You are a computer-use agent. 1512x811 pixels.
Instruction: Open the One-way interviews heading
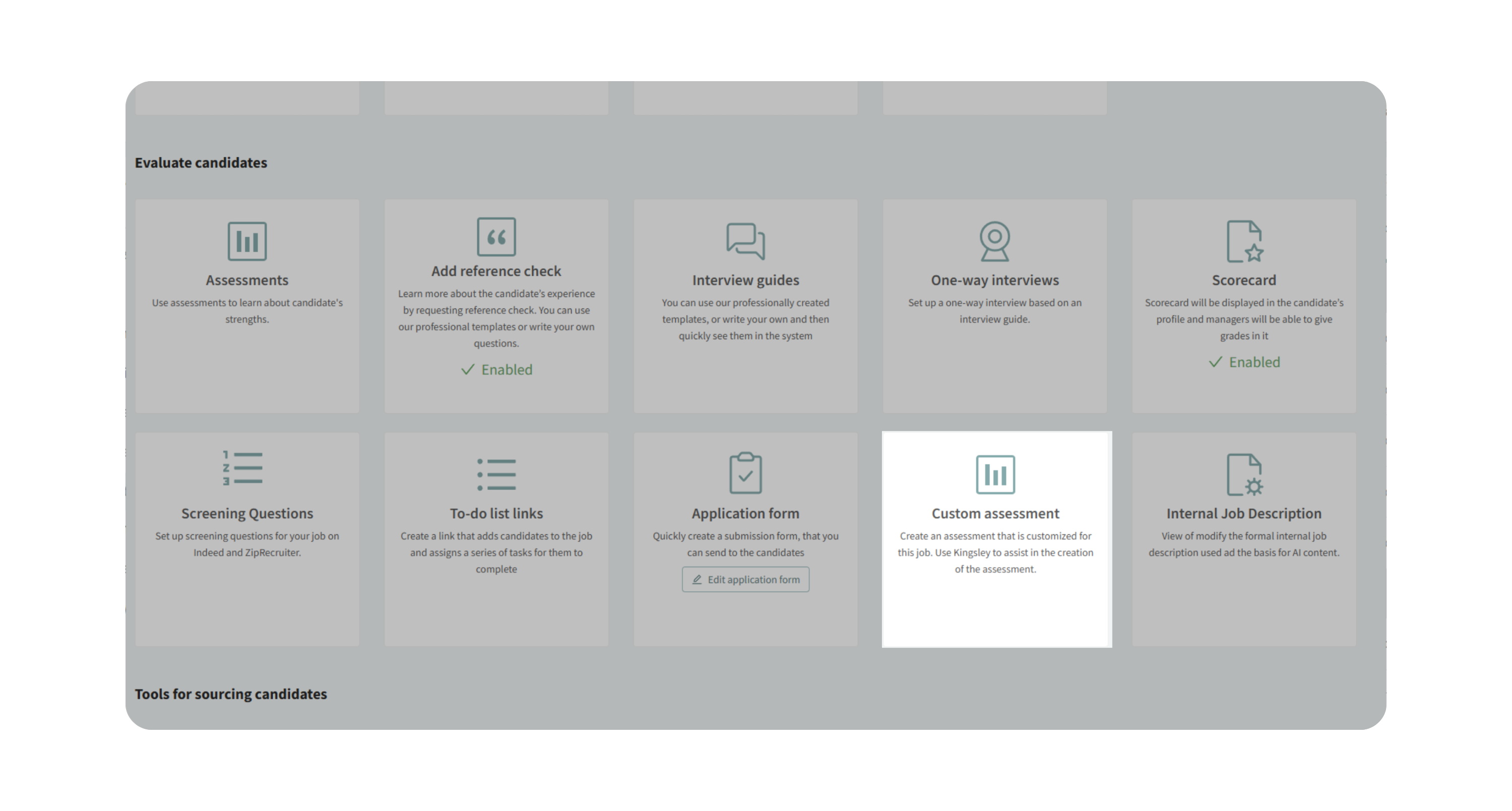click(x=994, y=280)
